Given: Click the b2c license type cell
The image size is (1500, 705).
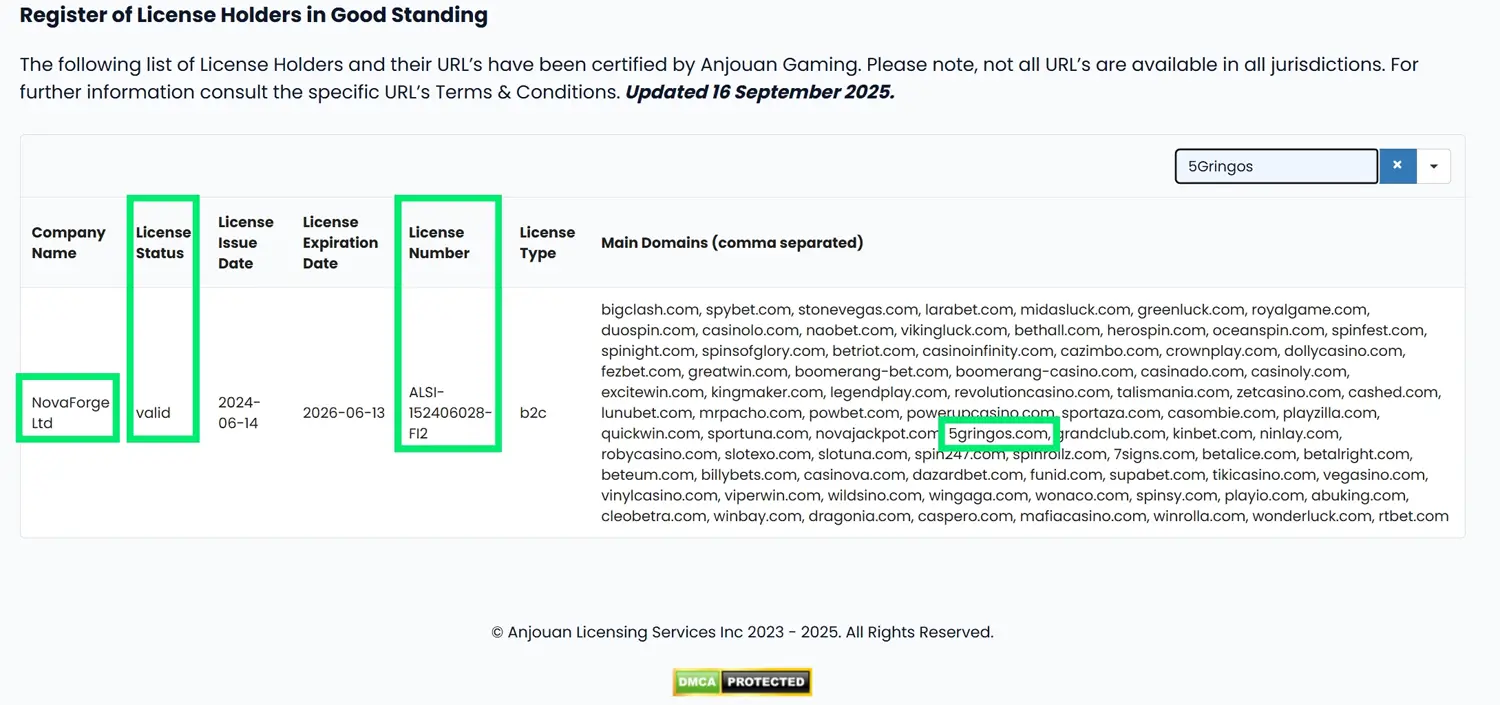Looking at the screenshot, I should pos(532,412).
